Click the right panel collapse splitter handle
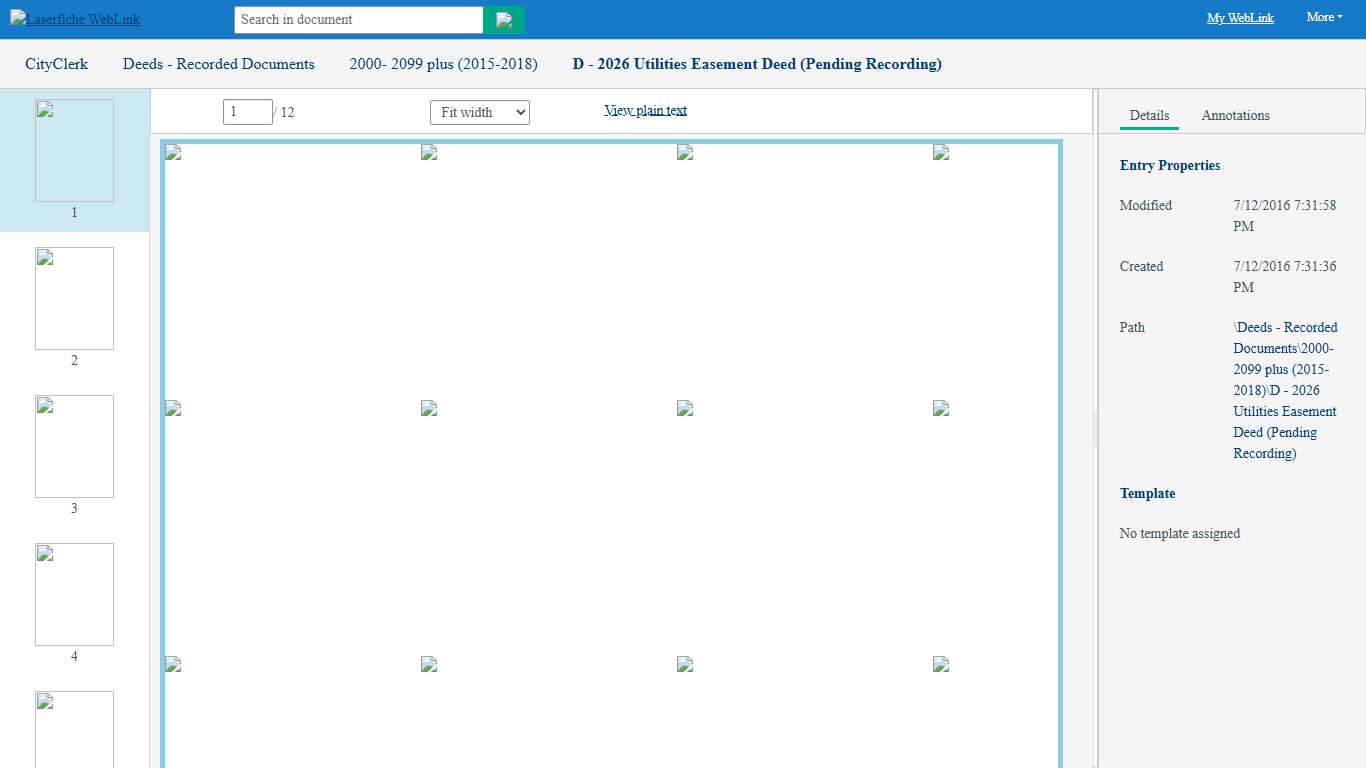This screenshot has width=1366, height=768. tap(1096, 428)
